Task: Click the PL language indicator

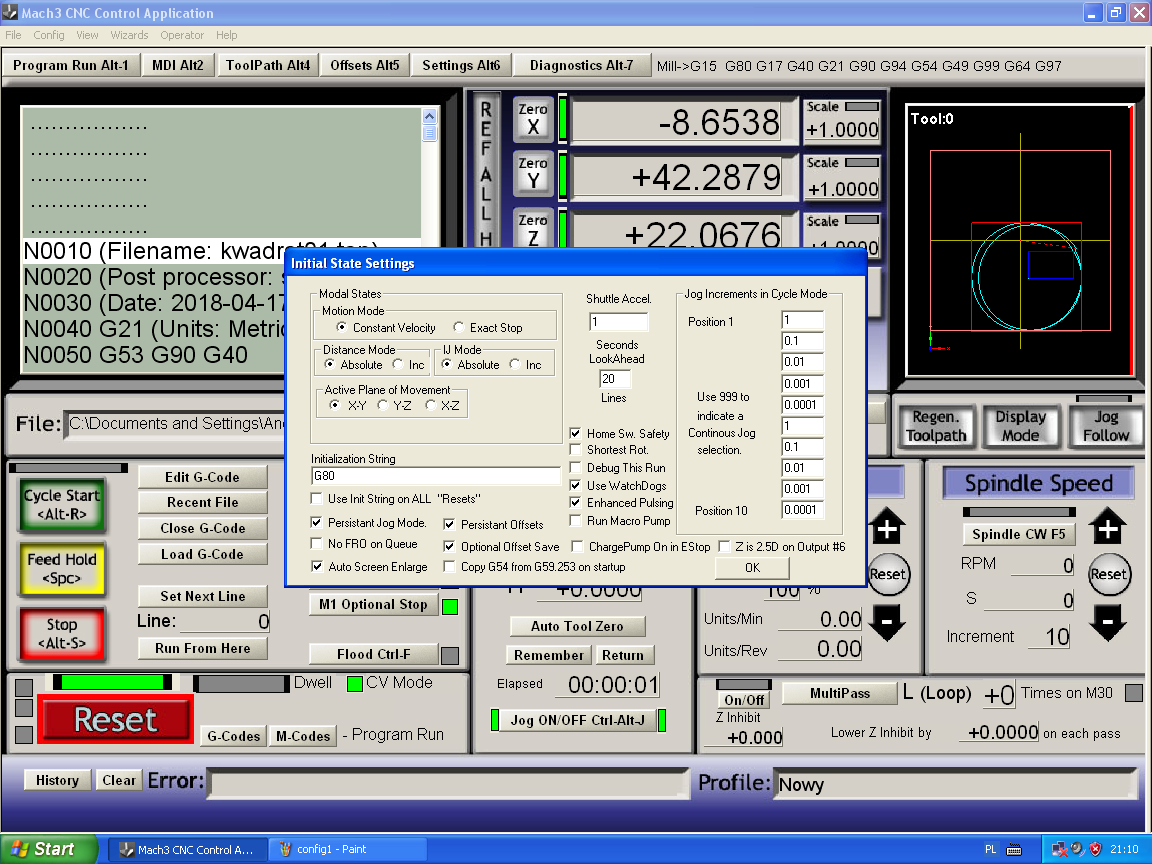Action: pos(990,849)
